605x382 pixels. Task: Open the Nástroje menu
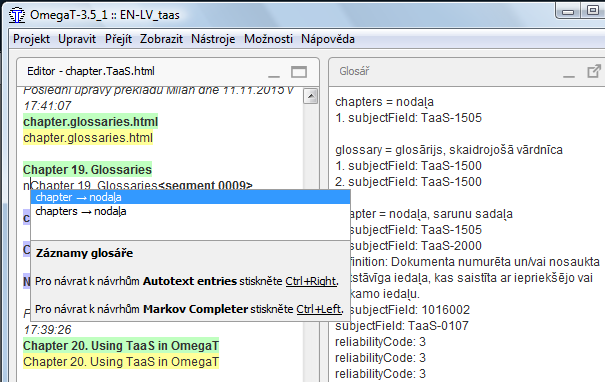213,39
